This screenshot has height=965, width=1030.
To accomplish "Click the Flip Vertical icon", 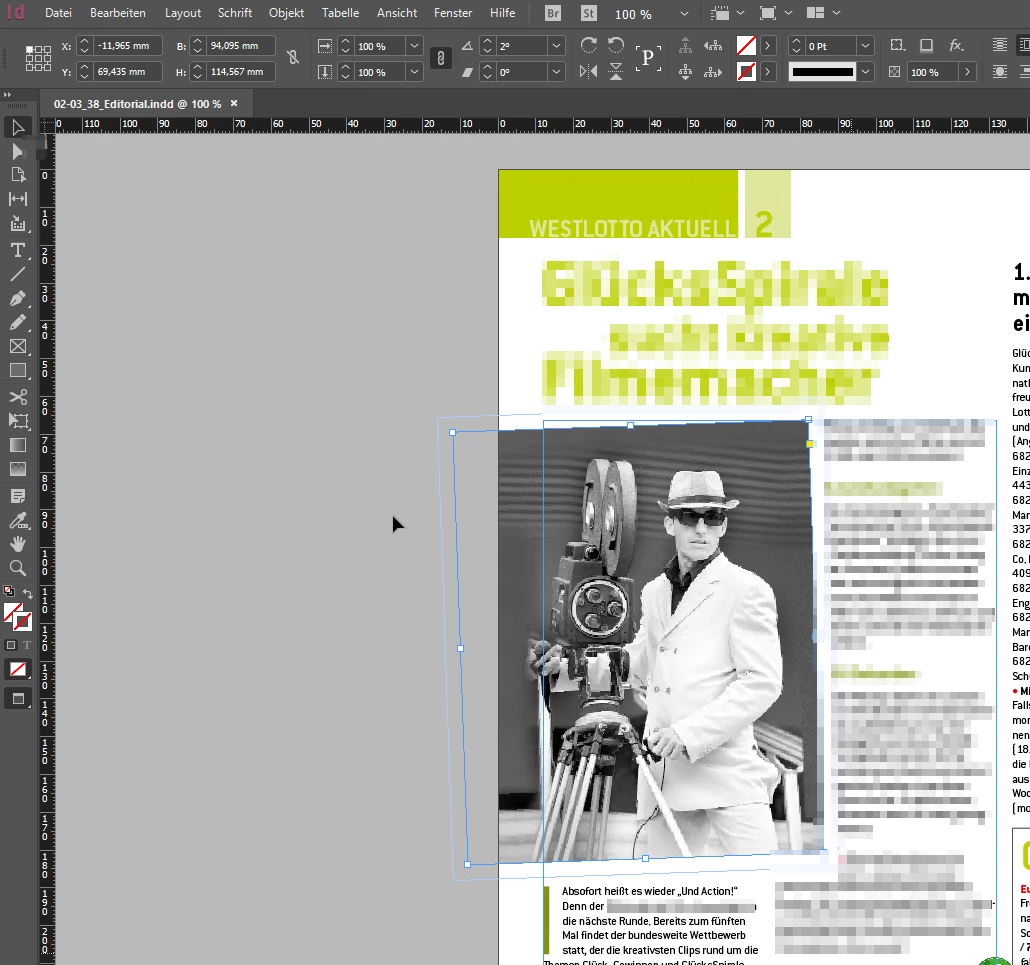I will click(x=616, y=71).
